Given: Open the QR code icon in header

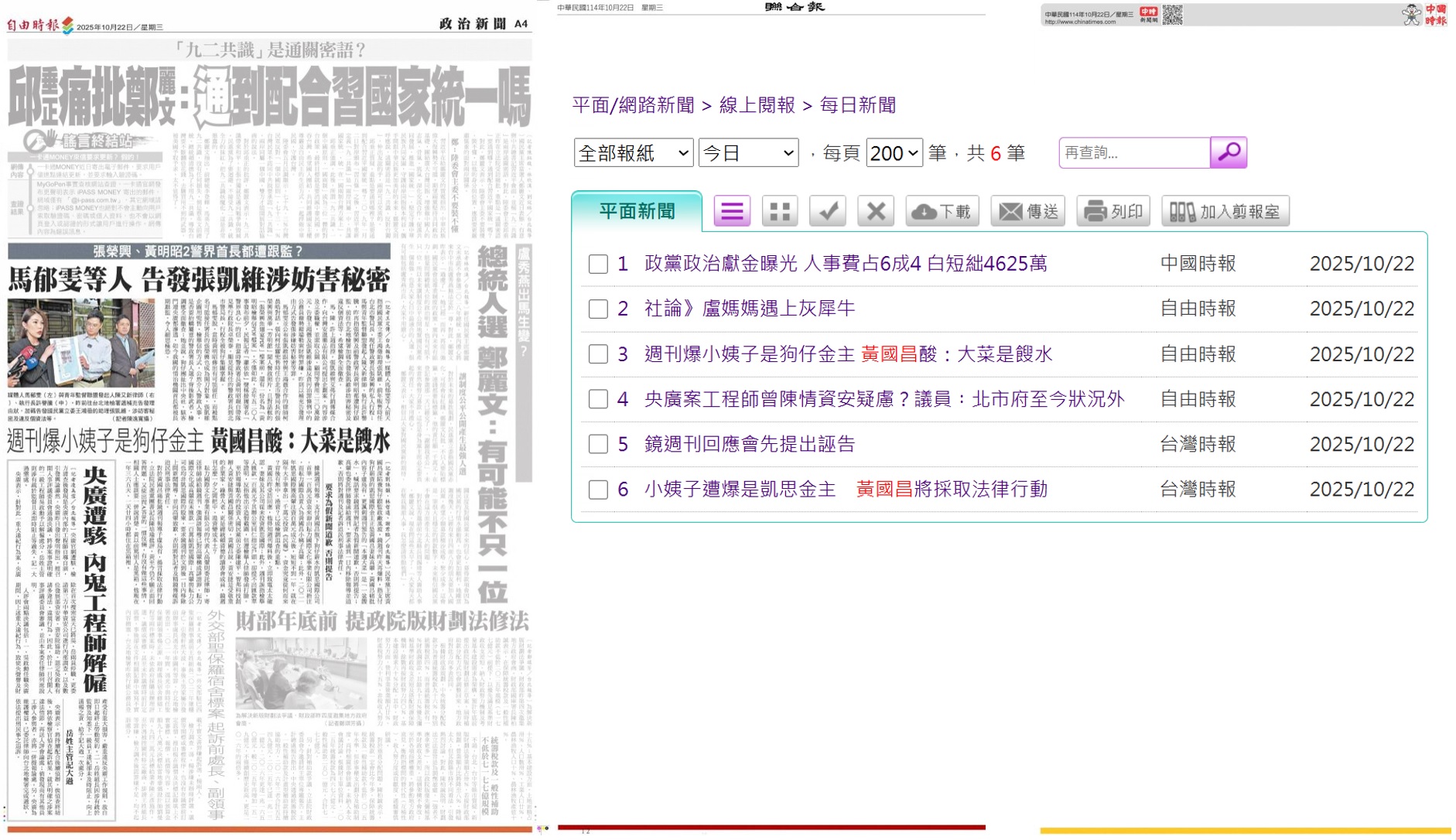Looking at the screenshot, I should click(1172, 15).
